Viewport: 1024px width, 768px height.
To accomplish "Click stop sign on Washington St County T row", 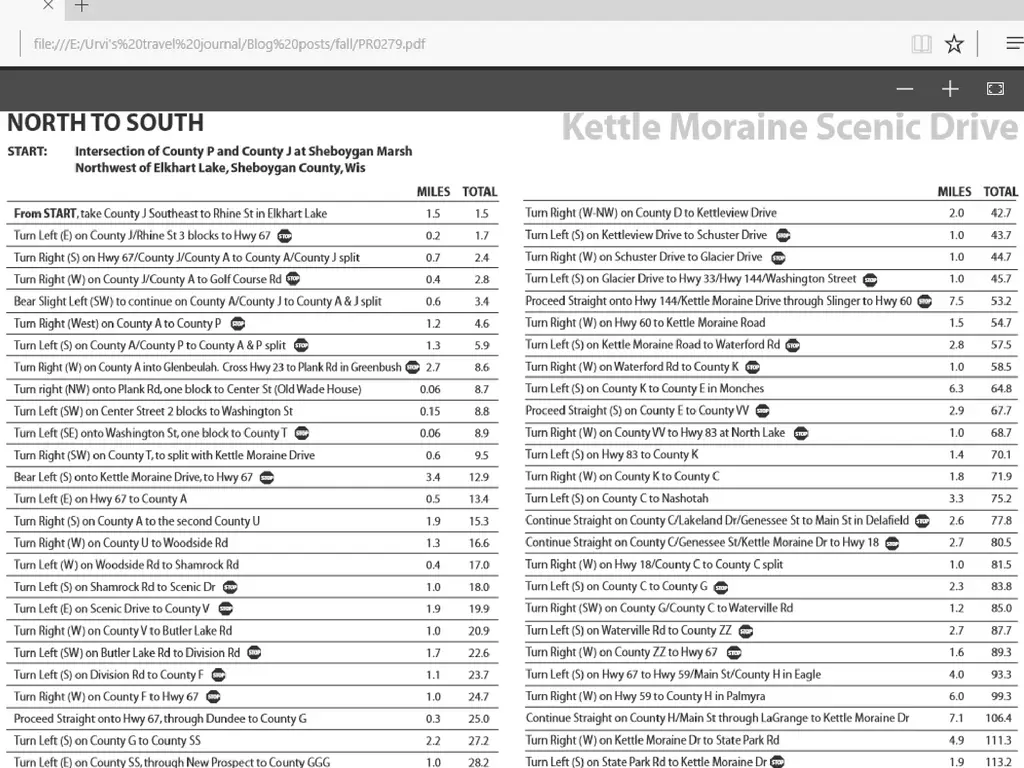I will tap(302, 433).
